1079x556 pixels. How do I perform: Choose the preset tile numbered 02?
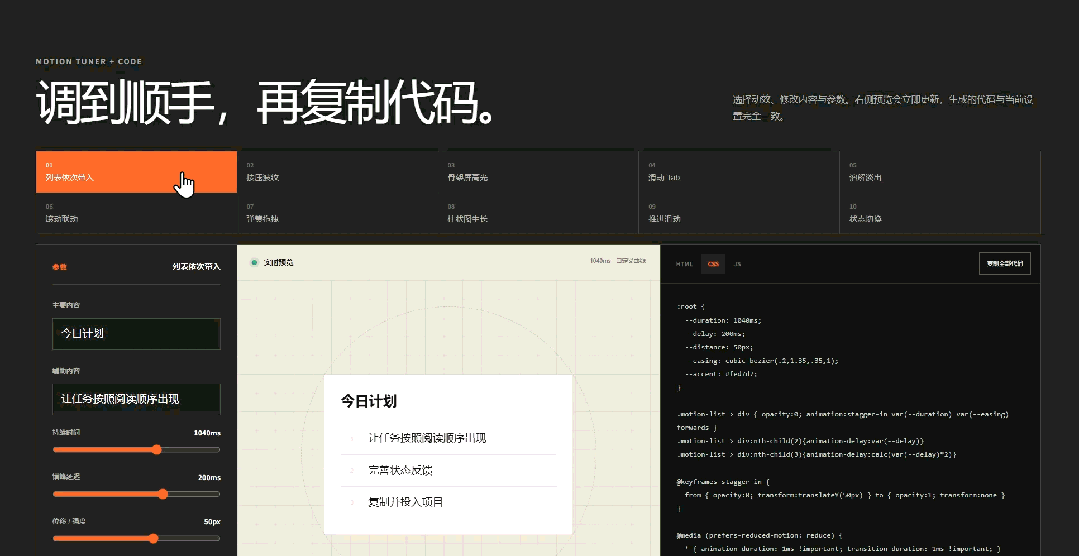pos(338,172)
